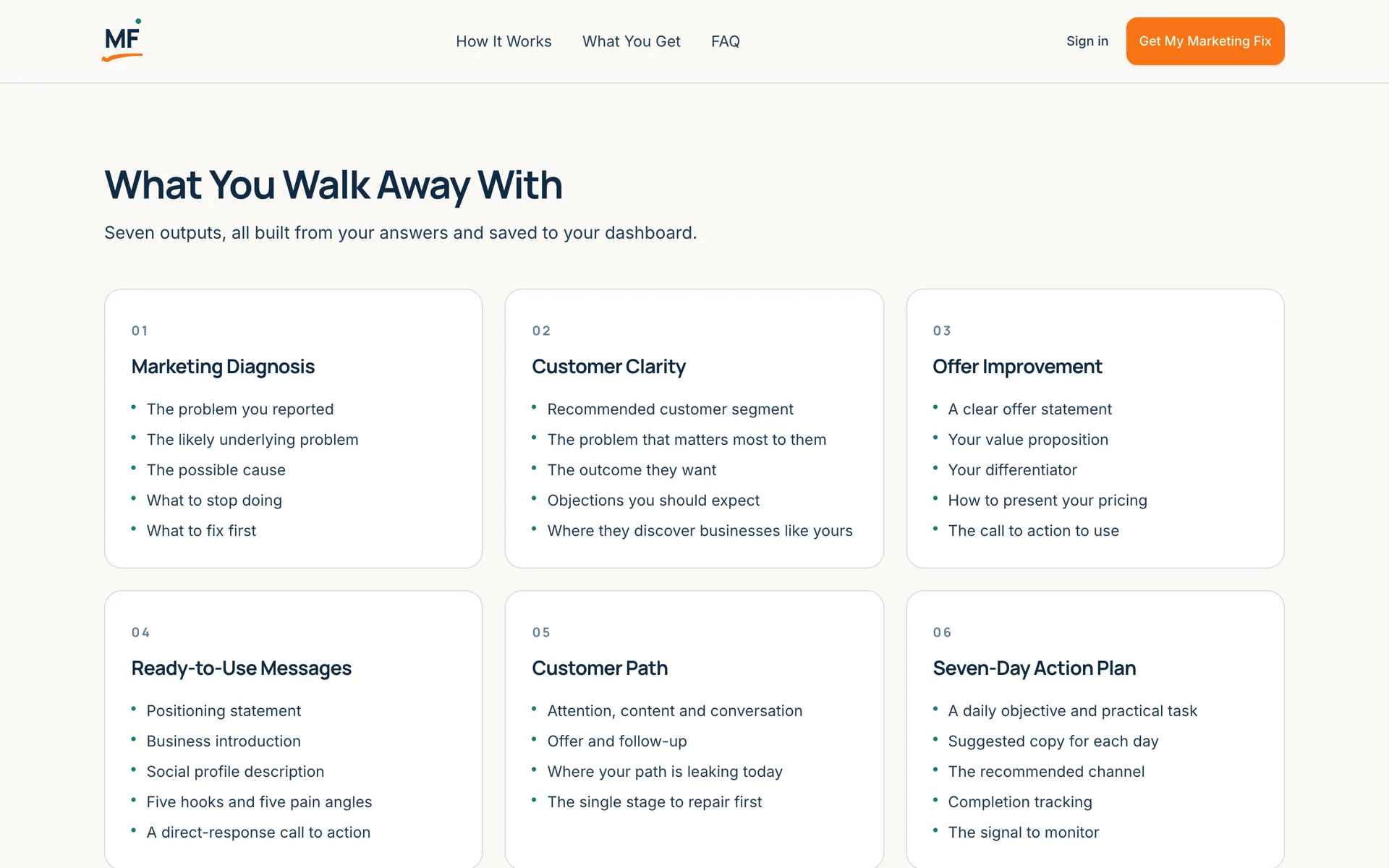
Task: Click 'How to present your pricing'
Action: (x=1048, y=501)
